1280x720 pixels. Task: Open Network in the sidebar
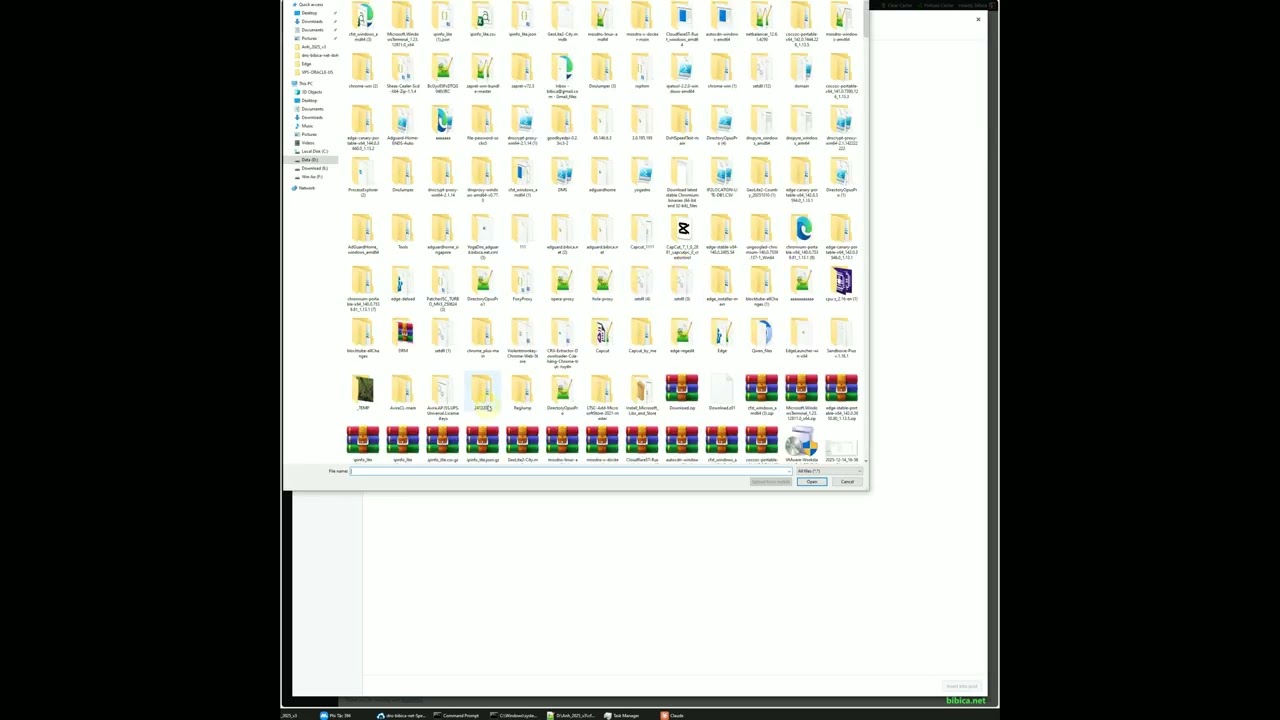(x=304, y=188)
